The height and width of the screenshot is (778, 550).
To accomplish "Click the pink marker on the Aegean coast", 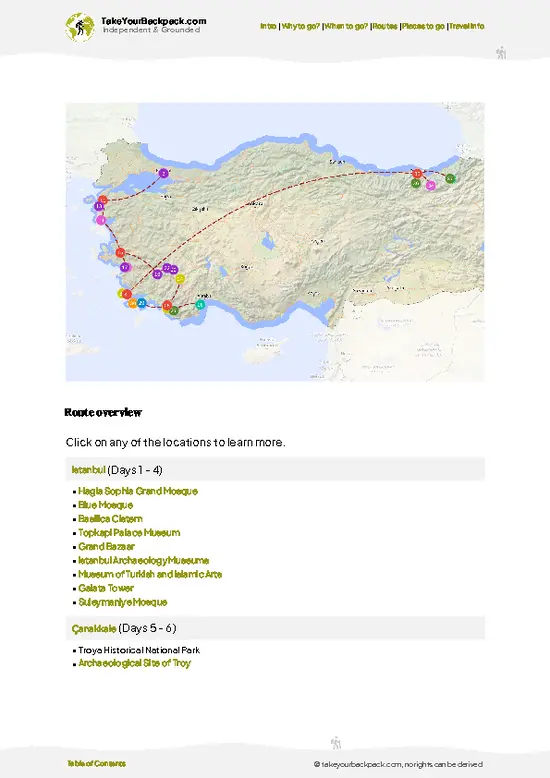I will tap(101, 220).
